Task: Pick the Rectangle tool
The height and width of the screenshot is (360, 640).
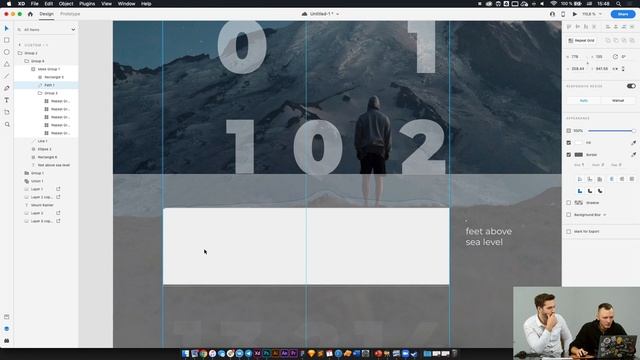Action: [7, 40]
